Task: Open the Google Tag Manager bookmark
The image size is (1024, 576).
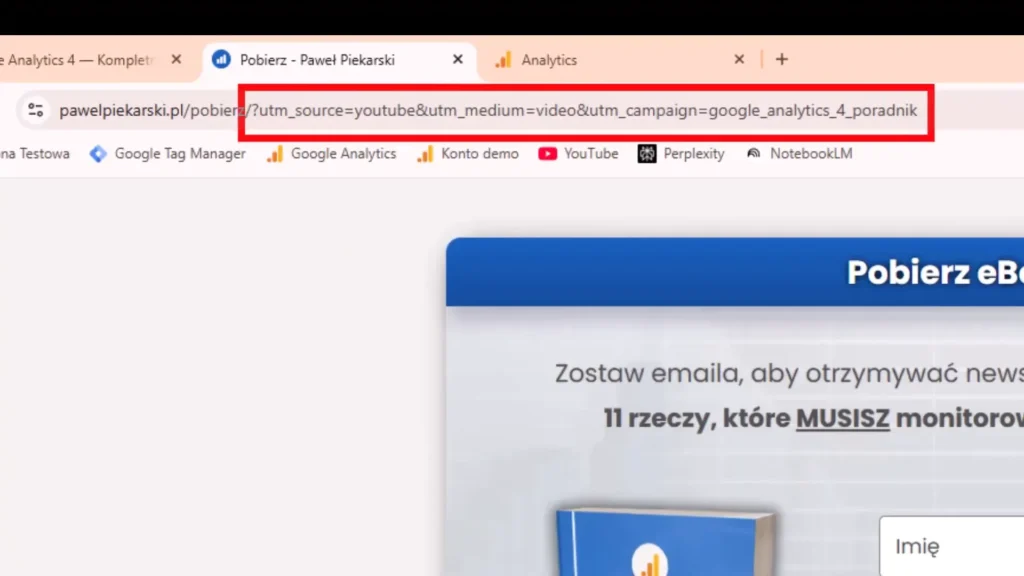Action: [168, 154]
